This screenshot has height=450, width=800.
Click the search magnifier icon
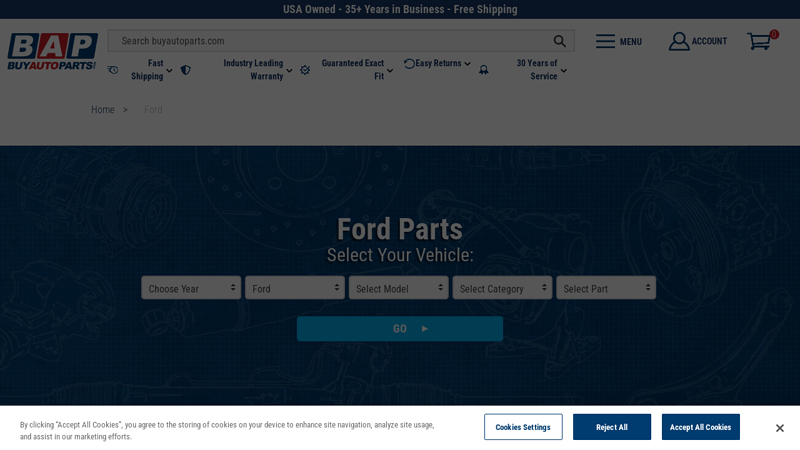coord(560,41)
